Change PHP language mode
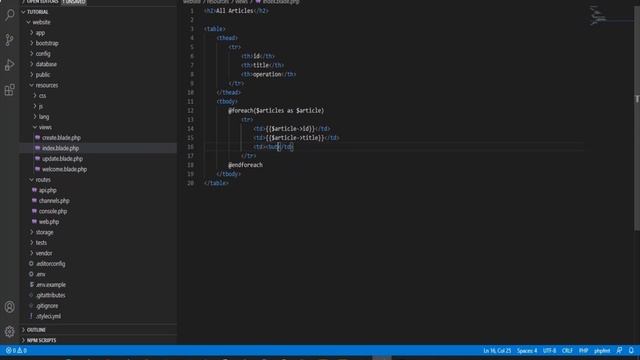 coord(584,351)
